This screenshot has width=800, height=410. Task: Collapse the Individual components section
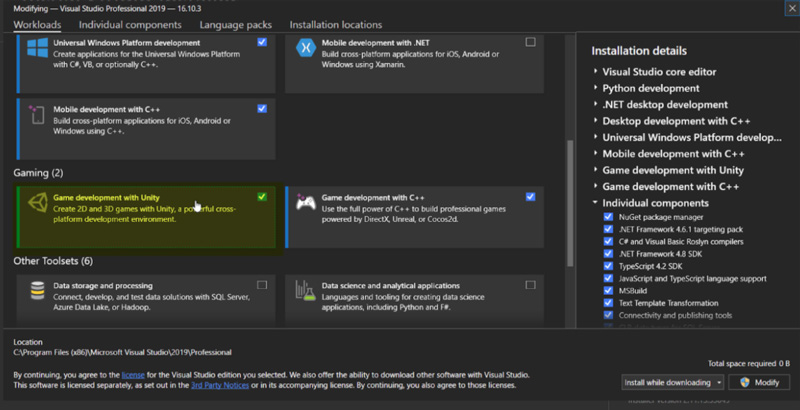click(x=595, y=203)
